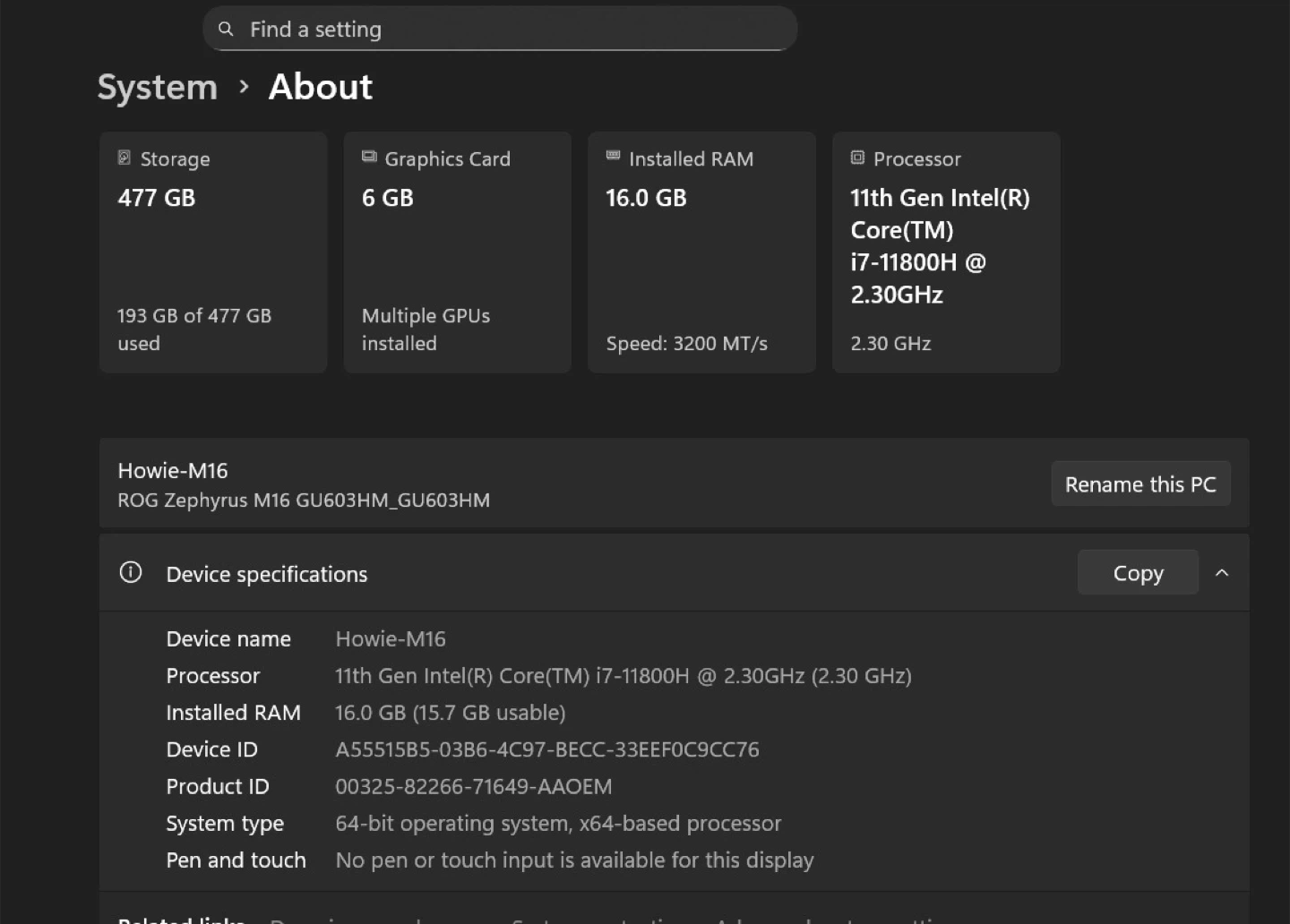Click the About page heading
The image size is (1290, 924).
320,88
